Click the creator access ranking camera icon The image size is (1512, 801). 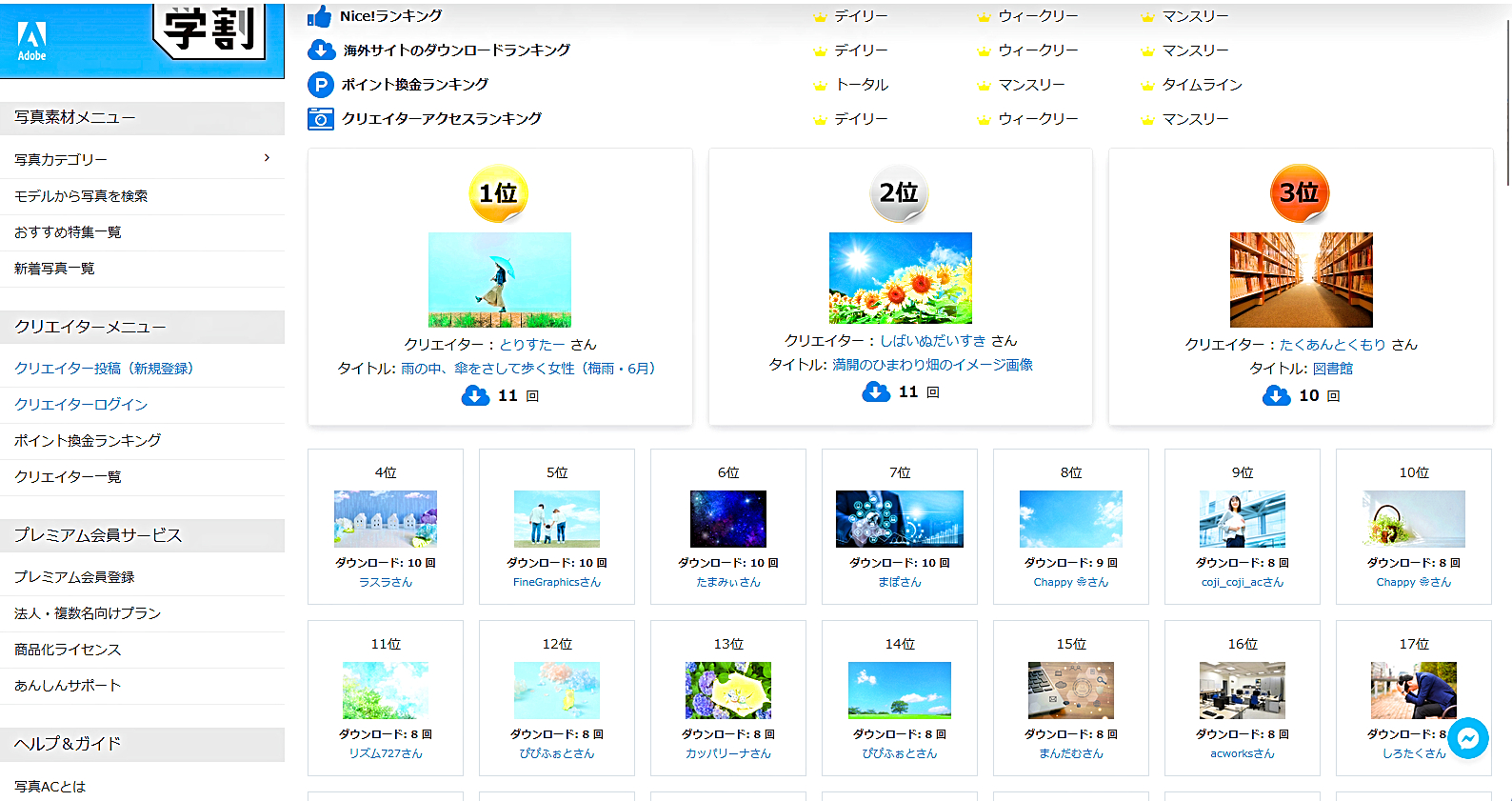pos(321,119)
